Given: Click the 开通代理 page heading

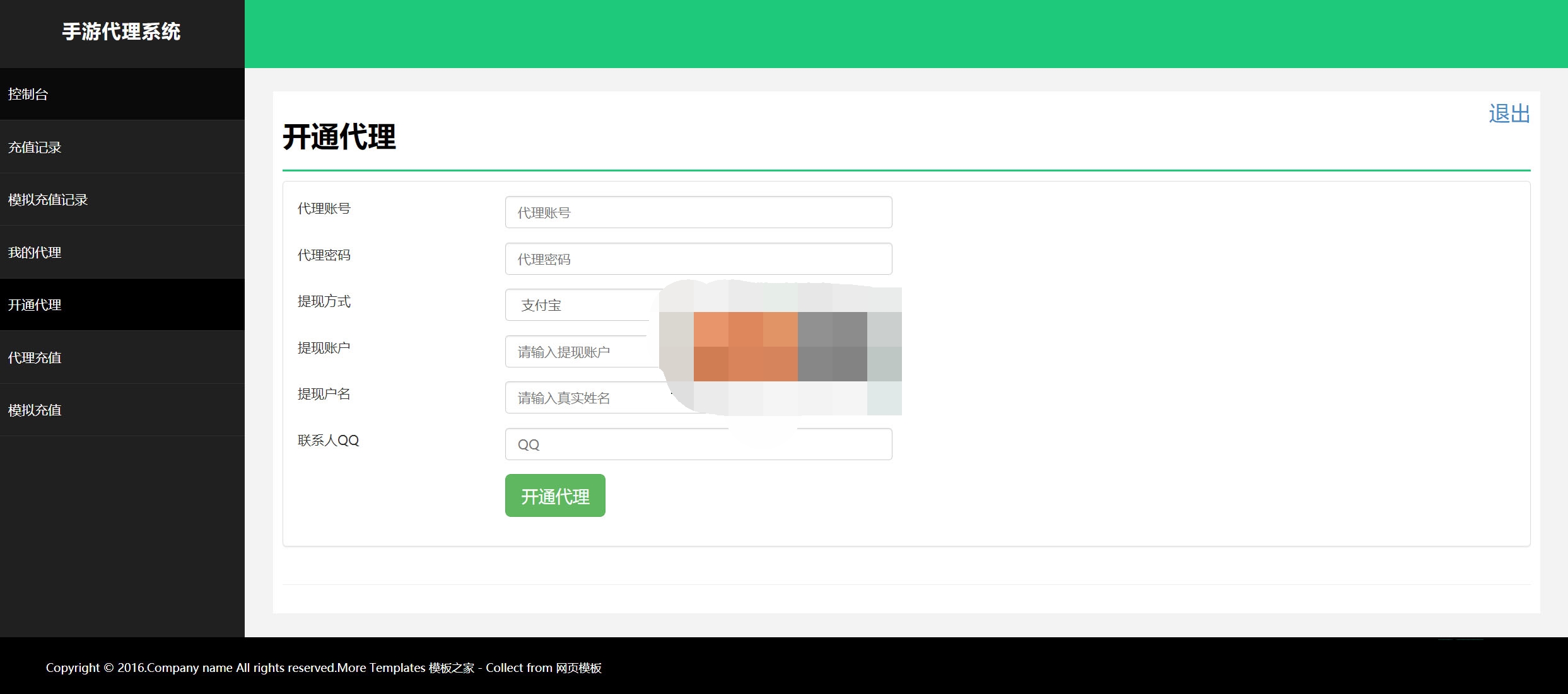Looking at the screenshot, I should click(339, 137).
